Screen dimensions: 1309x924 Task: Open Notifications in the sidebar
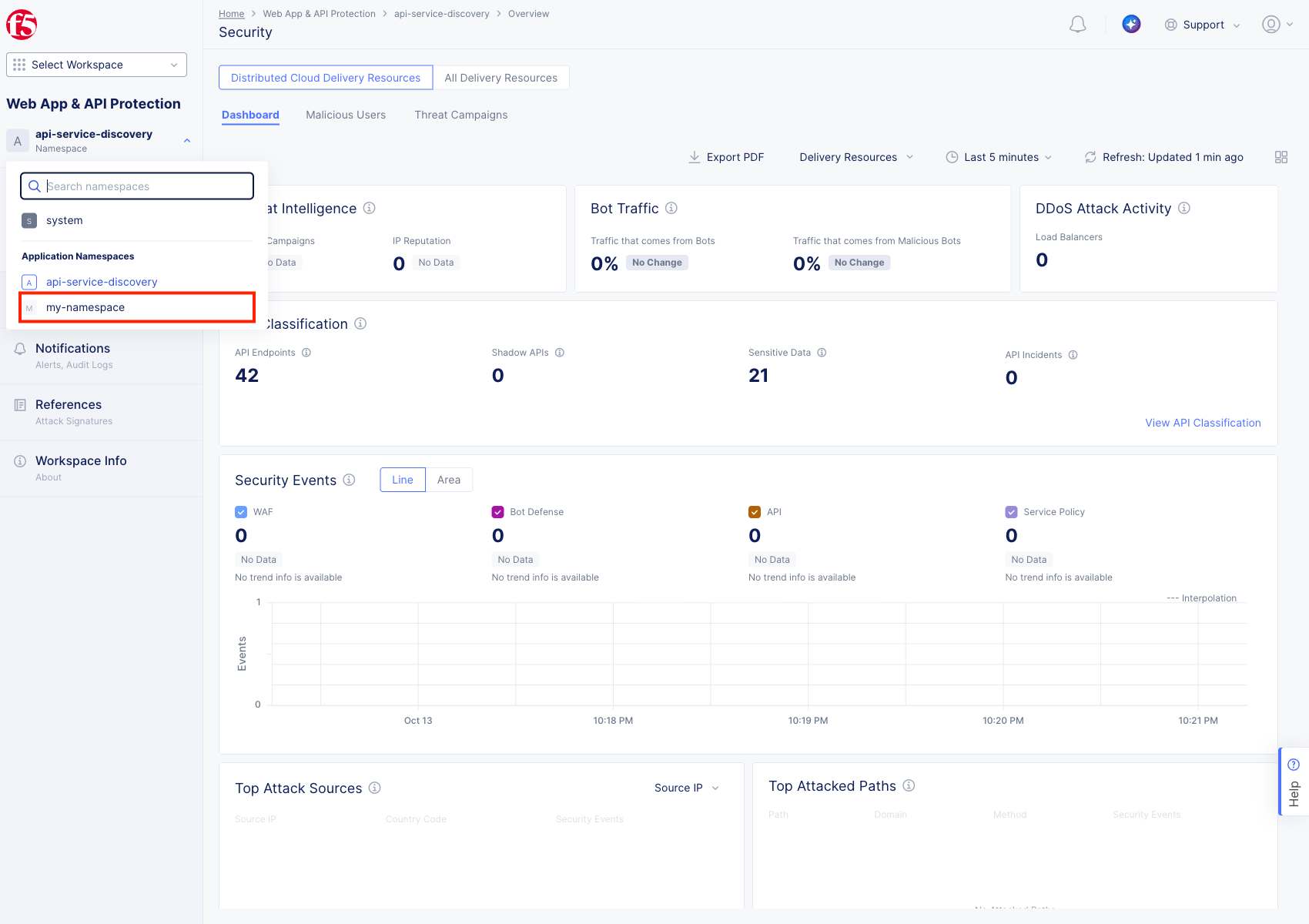tap(102, 356)
